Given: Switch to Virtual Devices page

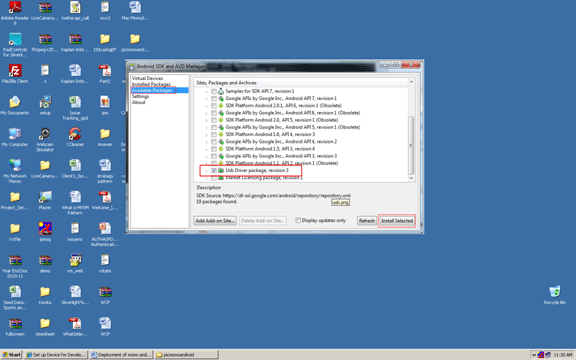Looking at the screenshot, I should click(x=147, y=78).
